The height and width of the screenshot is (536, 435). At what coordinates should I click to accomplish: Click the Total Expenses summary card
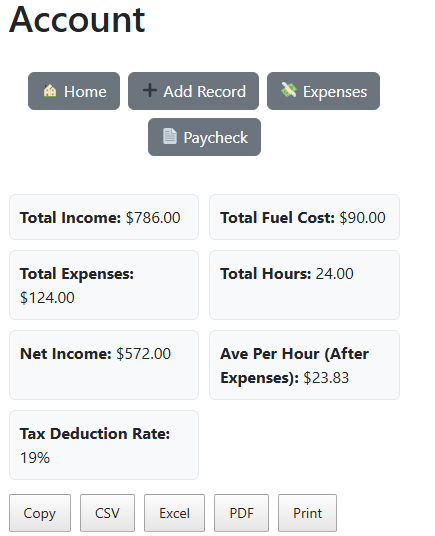pos(104,285)
